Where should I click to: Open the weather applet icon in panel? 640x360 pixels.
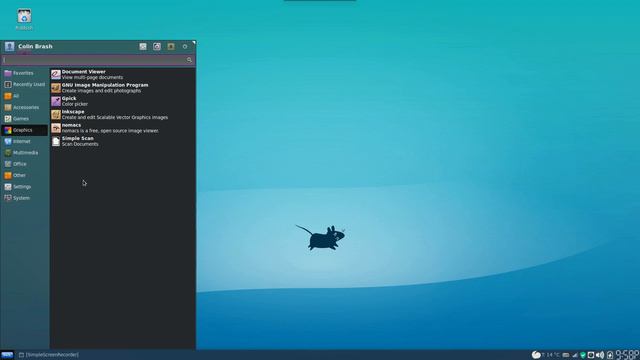click(x=536, y=355)
